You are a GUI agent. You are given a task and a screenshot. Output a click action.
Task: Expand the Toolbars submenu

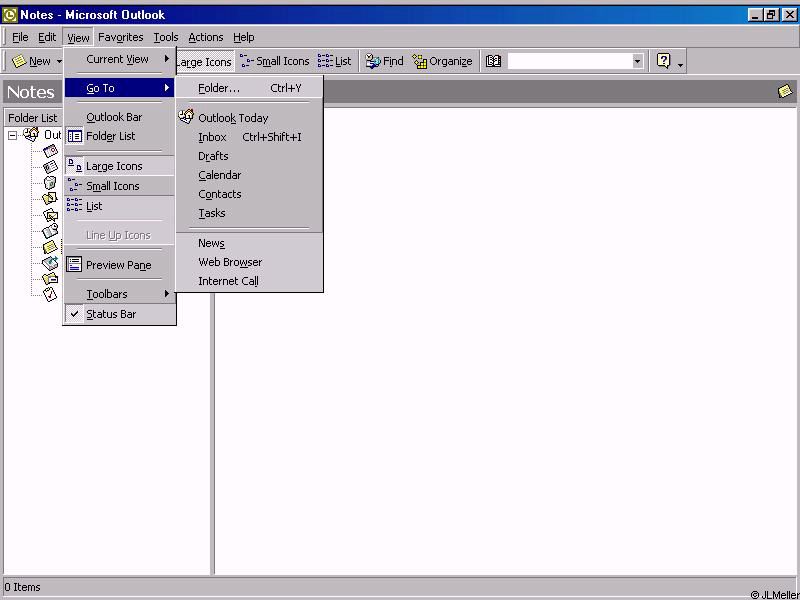107,294
